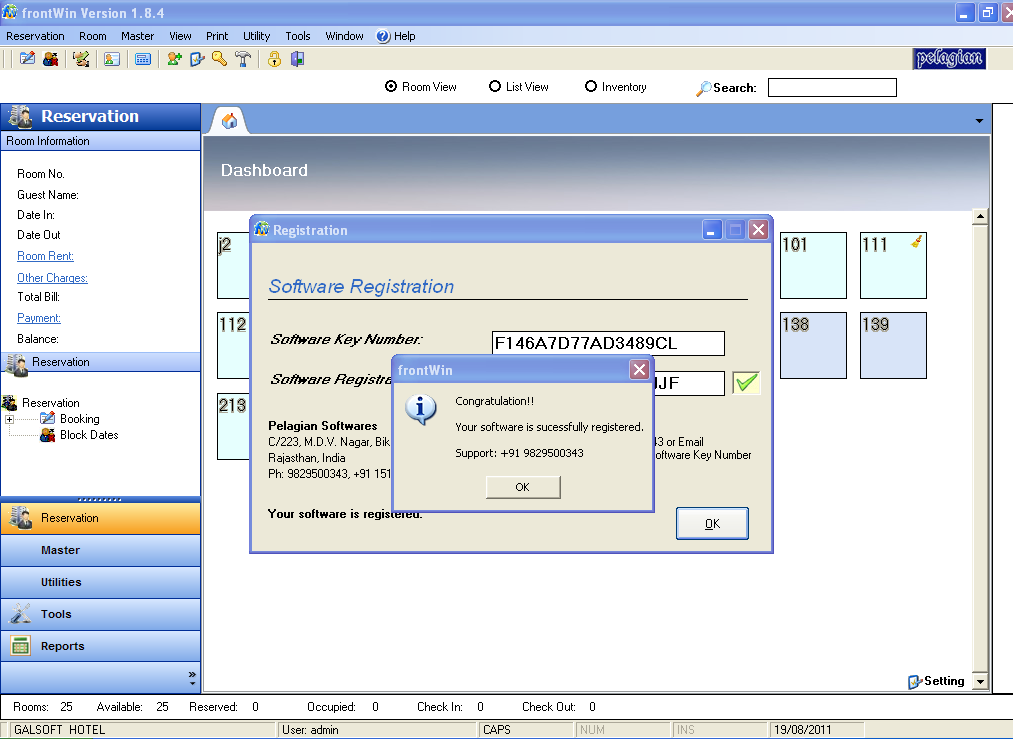
Task: Select the Inventory radio button
Action: [590, 86]
